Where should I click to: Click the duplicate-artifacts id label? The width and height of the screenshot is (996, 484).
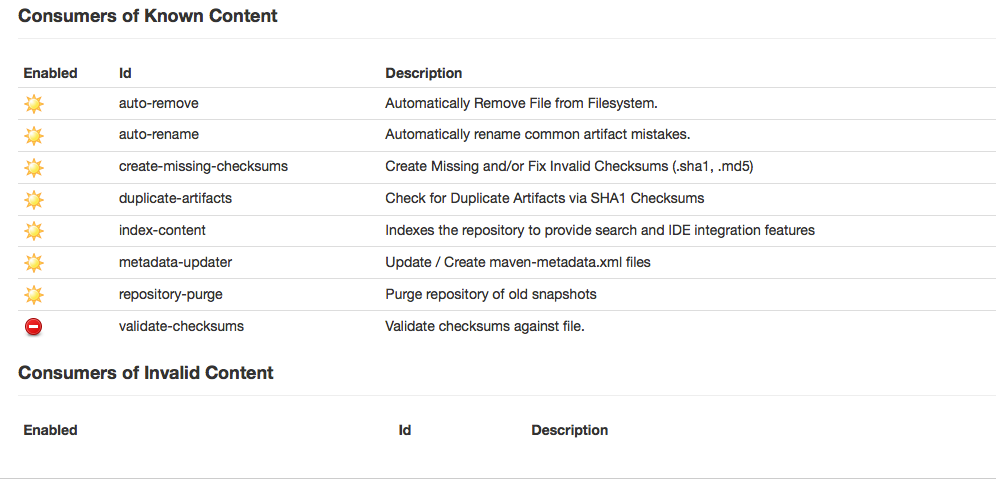click(x=175, y=199)
